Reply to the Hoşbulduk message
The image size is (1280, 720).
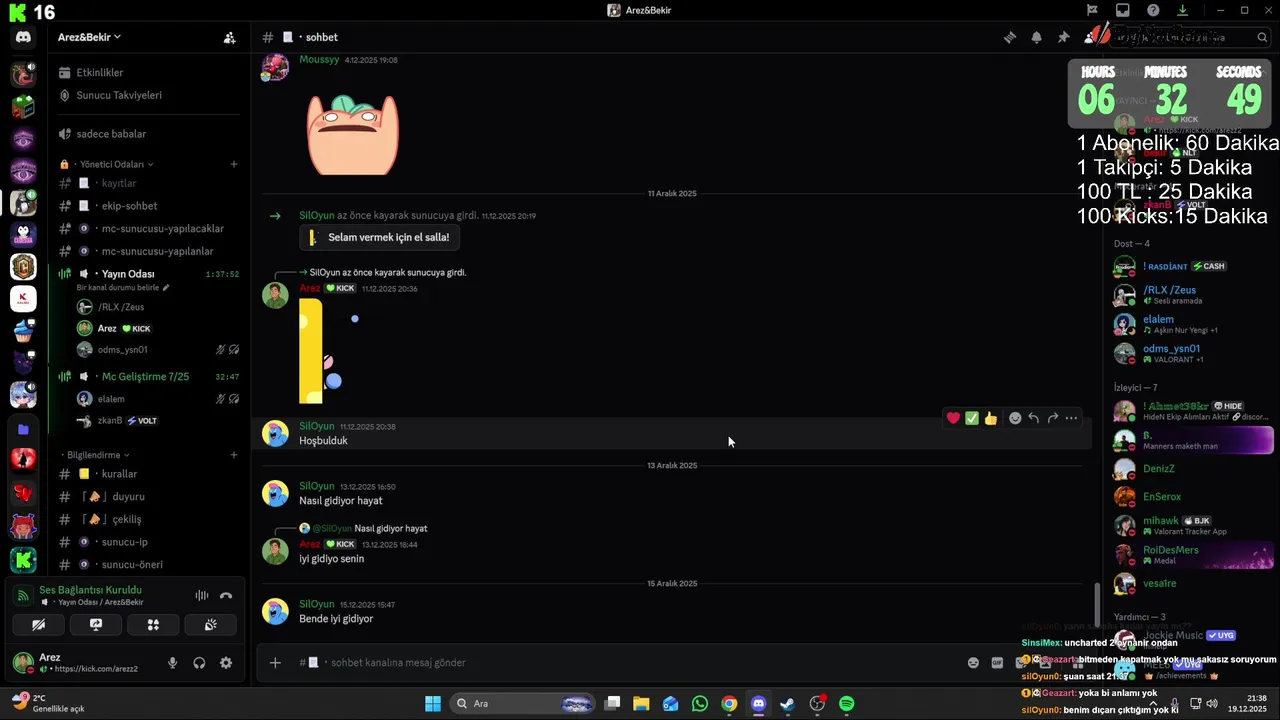1034,418
